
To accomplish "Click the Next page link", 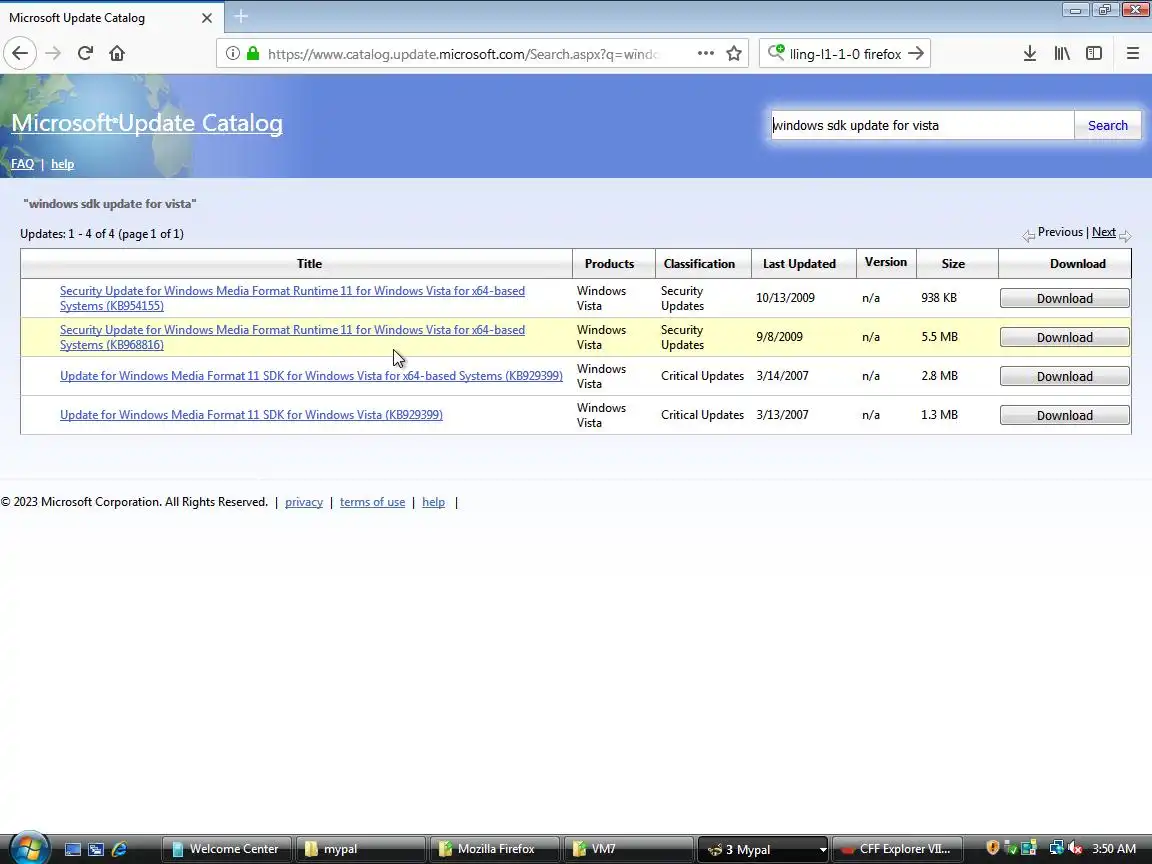I will [x=1104, y=232].
